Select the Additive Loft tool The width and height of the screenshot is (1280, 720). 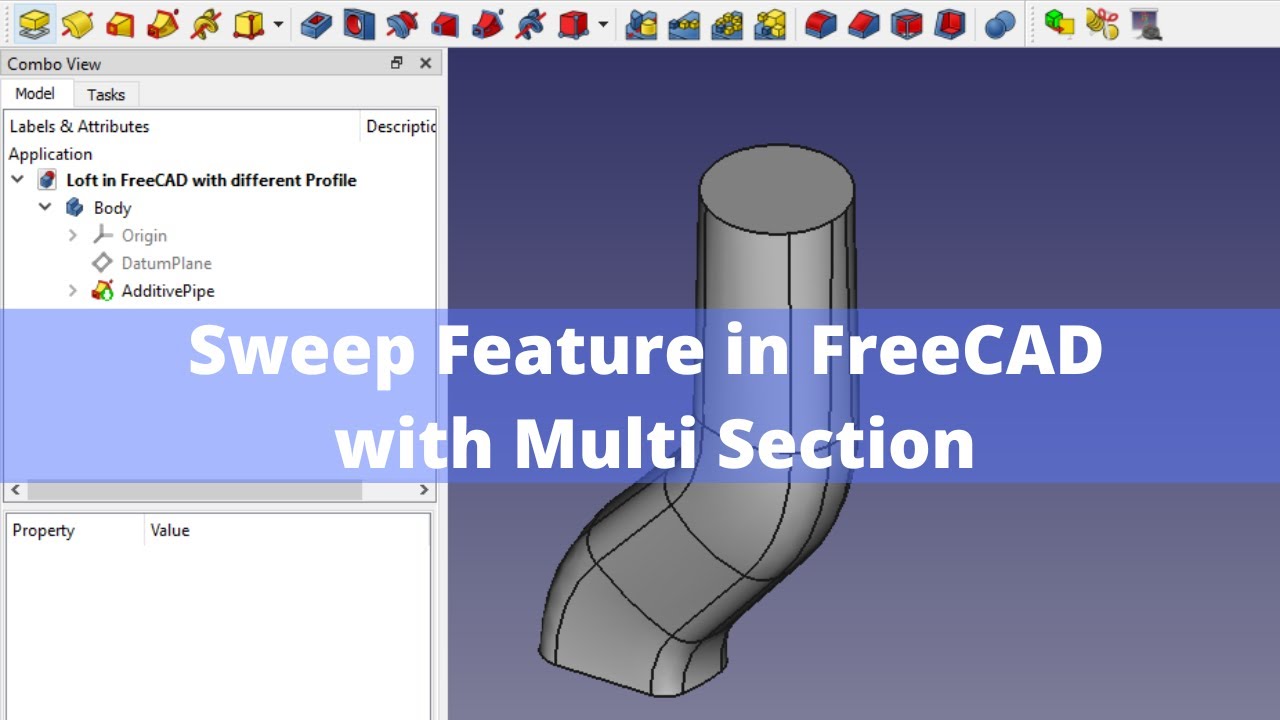120,23
